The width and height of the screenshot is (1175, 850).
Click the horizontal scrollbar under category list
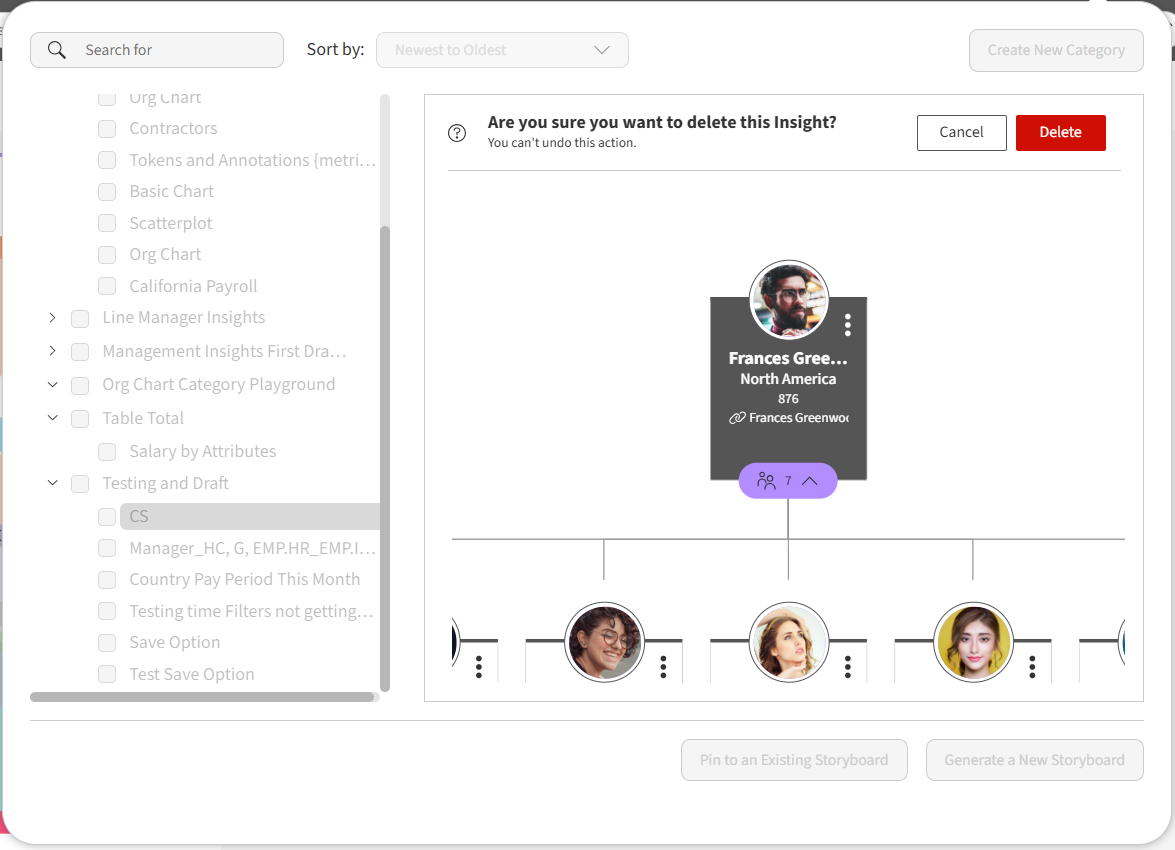[x=202, y=697]
